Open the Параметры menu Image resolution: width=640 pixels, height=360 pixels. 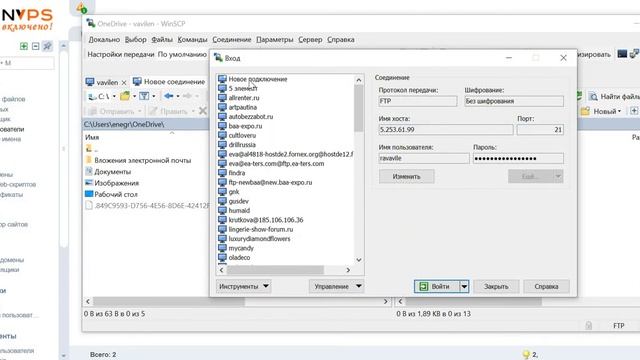click(x=275, y=40)
